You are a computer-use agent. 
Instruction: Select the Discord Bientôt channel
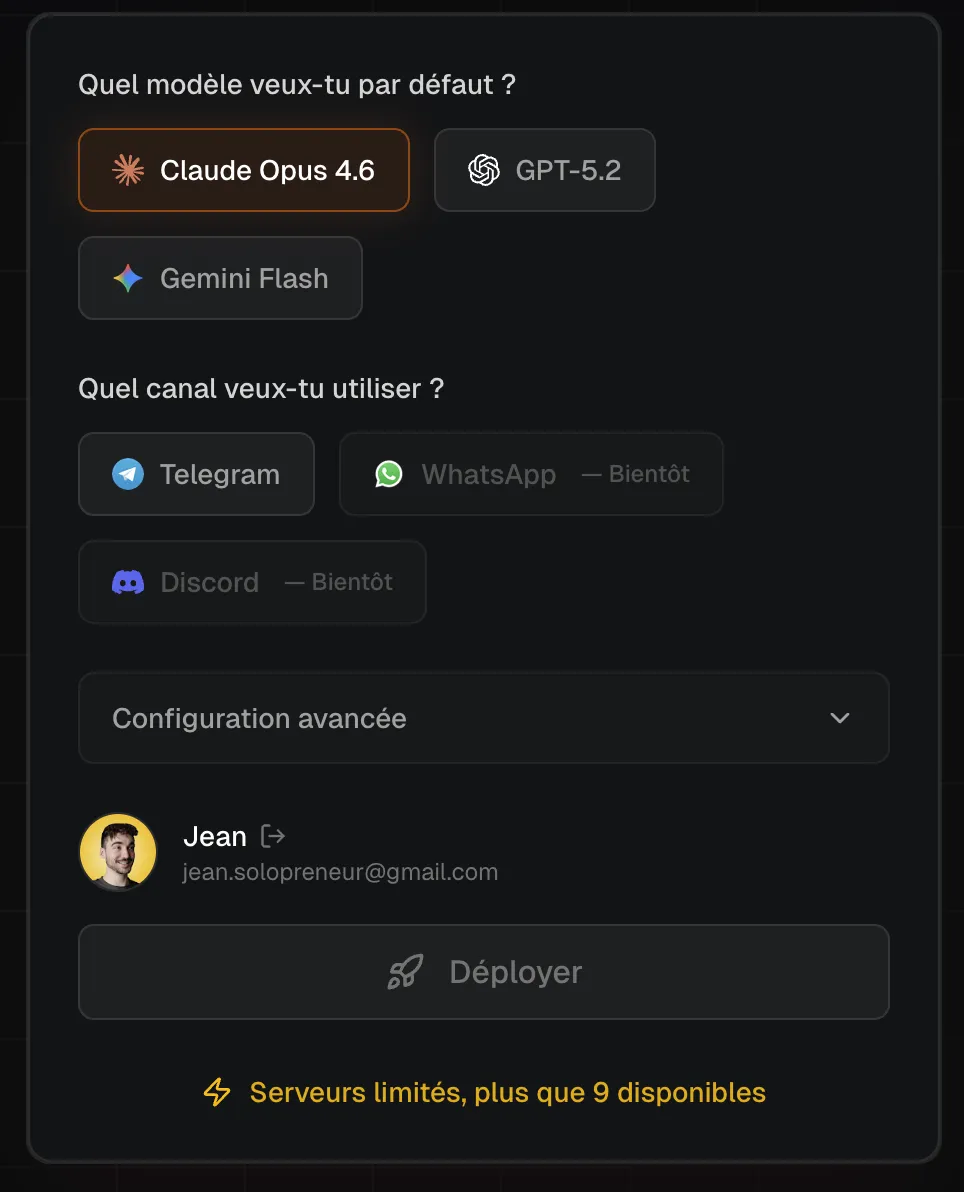pyautogui.click(x=252, y=582)
